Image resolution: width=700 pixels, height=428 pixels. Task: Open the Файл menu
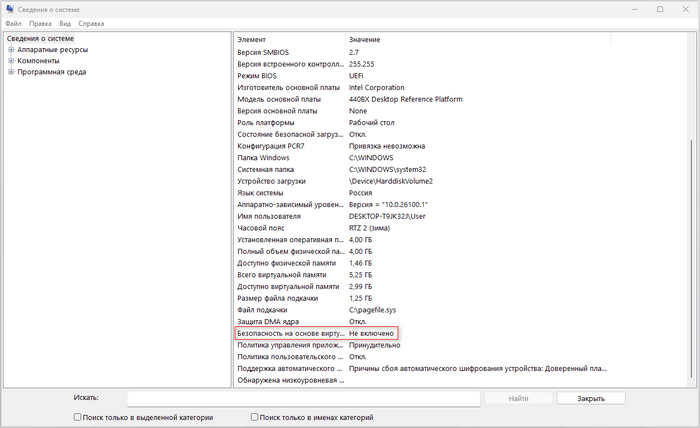[x=13, y=22]
